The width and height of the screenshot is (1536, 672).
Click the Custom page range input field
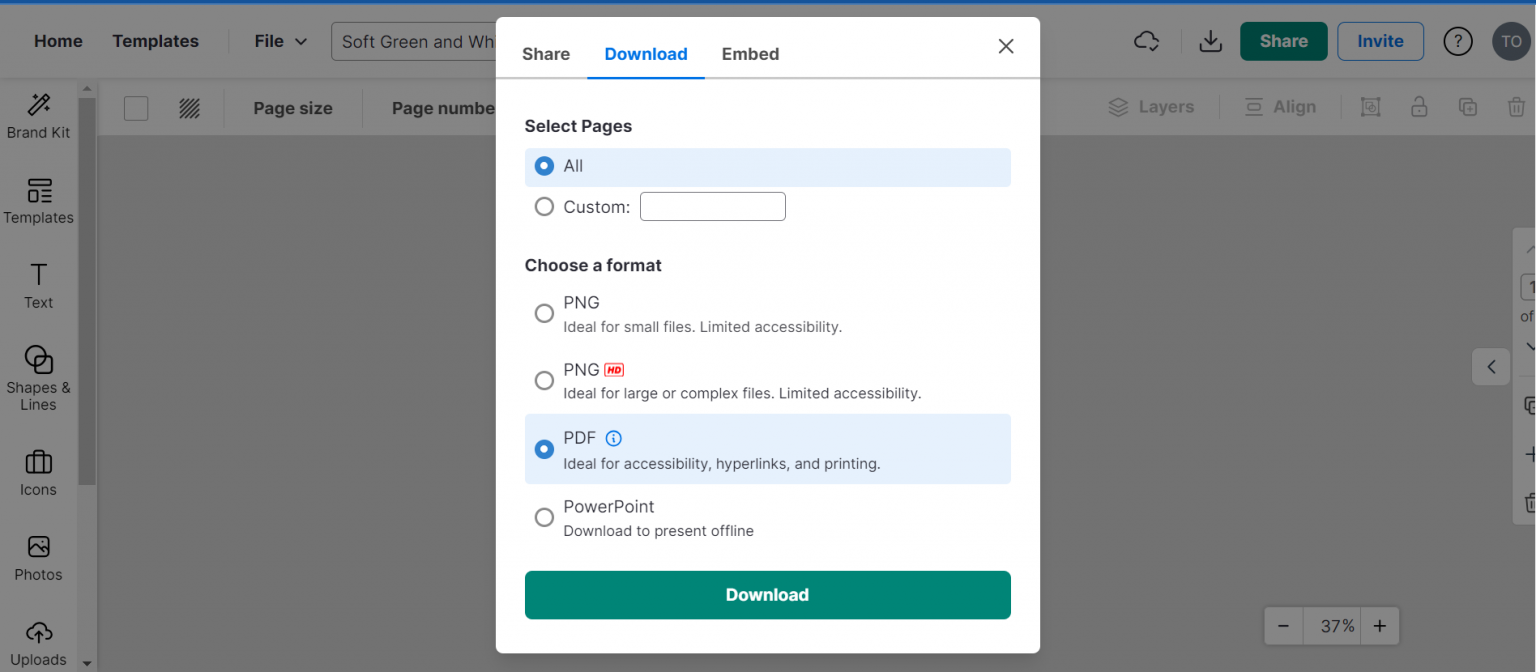tap(712, 207)
